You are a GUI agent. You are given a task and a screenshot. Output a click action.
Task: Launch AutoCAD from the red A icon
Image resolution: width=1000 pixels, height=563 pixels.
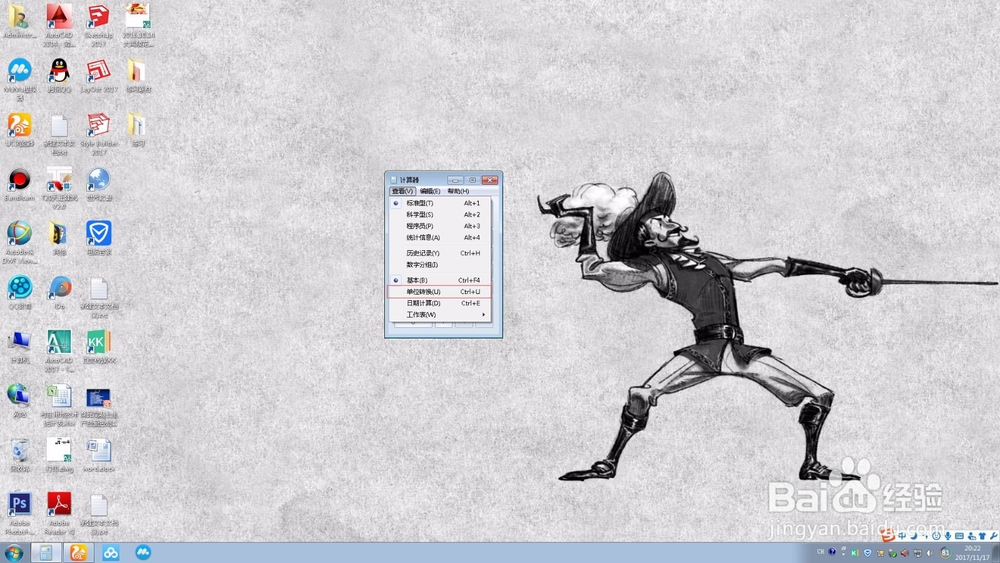click(x=59, y=24)
